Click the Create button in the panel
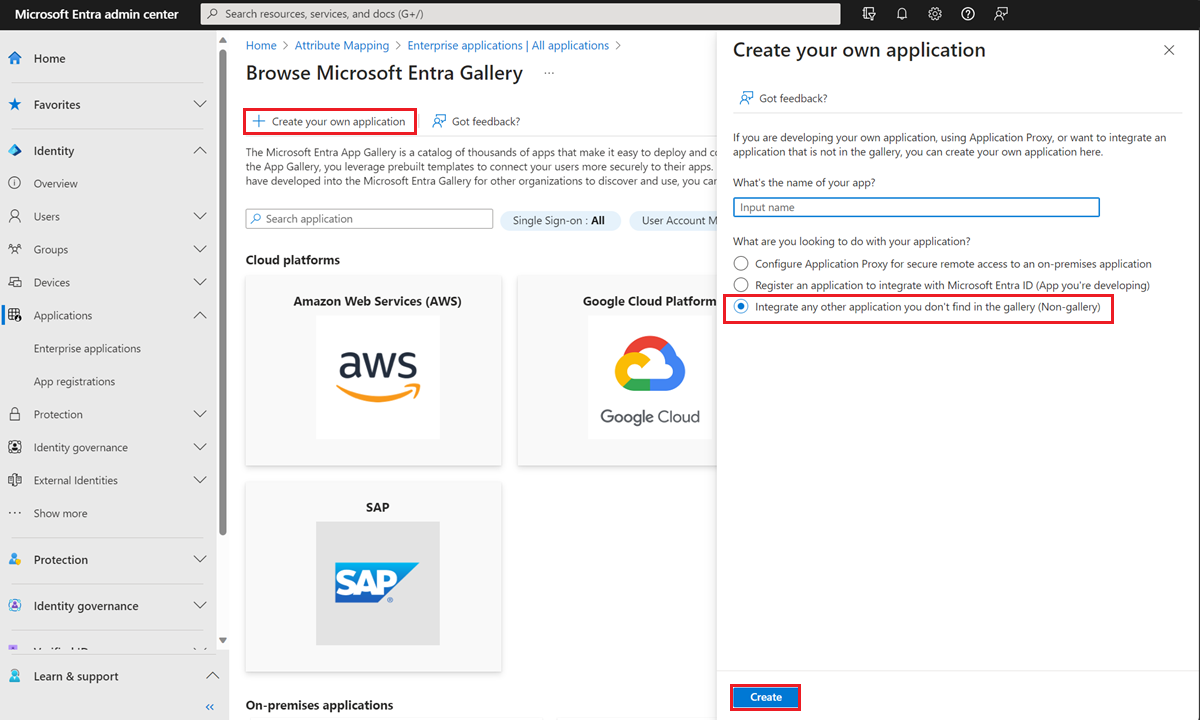The height and width of the screenshot is (720, 1200). click(765, 697)
